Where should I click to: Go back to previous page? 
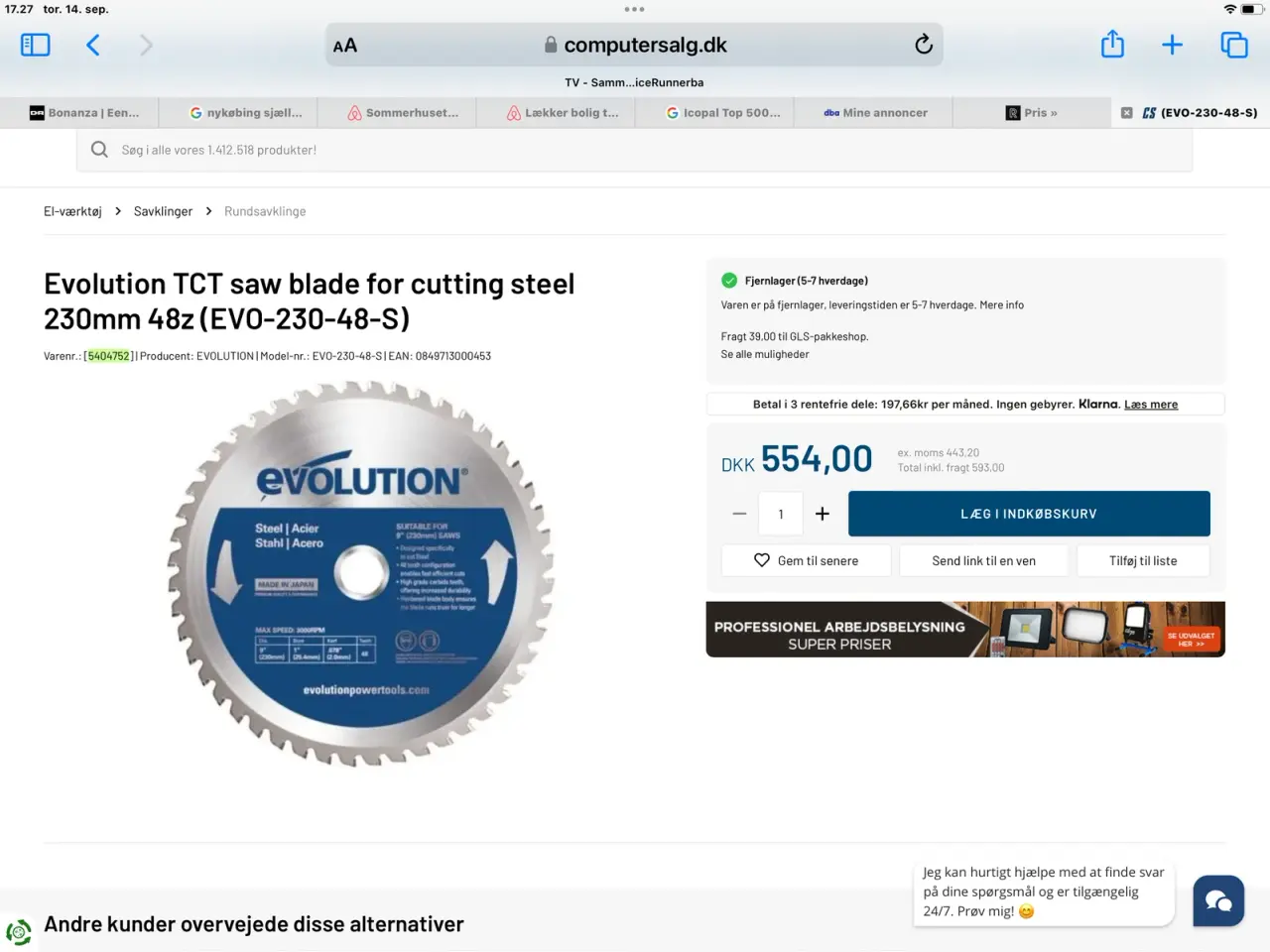[92, 45]
